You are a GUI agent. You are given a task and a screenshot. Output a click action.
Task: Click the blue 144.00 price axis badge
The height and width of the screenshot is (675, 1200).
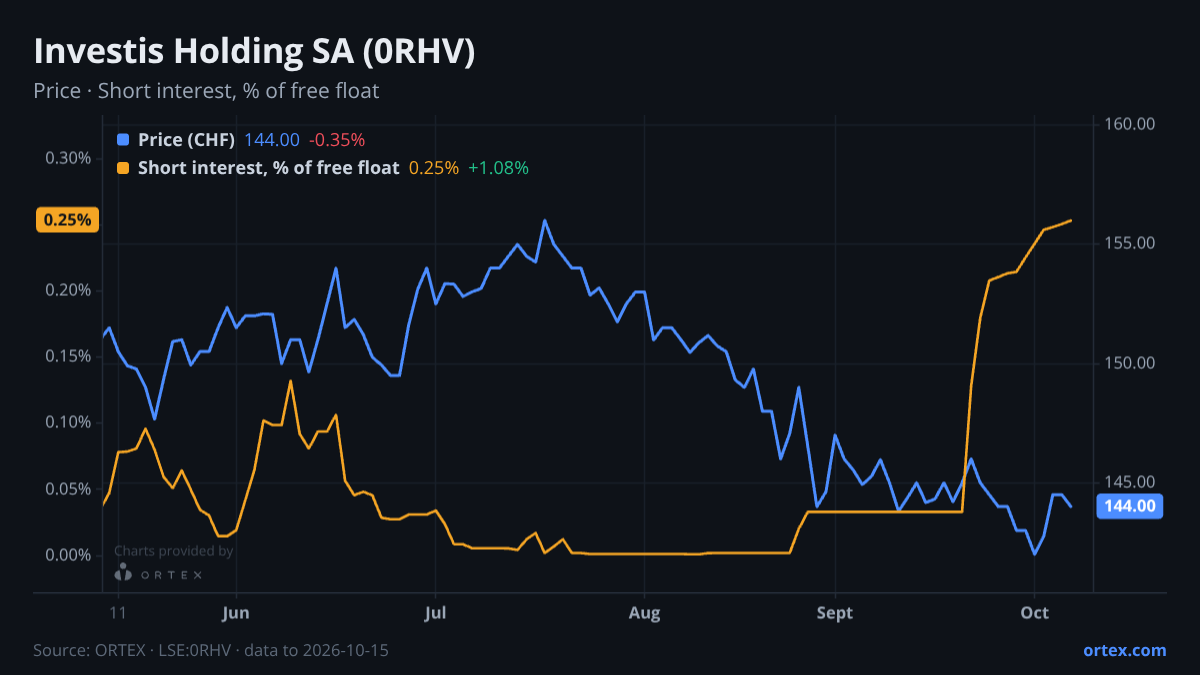pyautogui.click(x=1130, y=506)
